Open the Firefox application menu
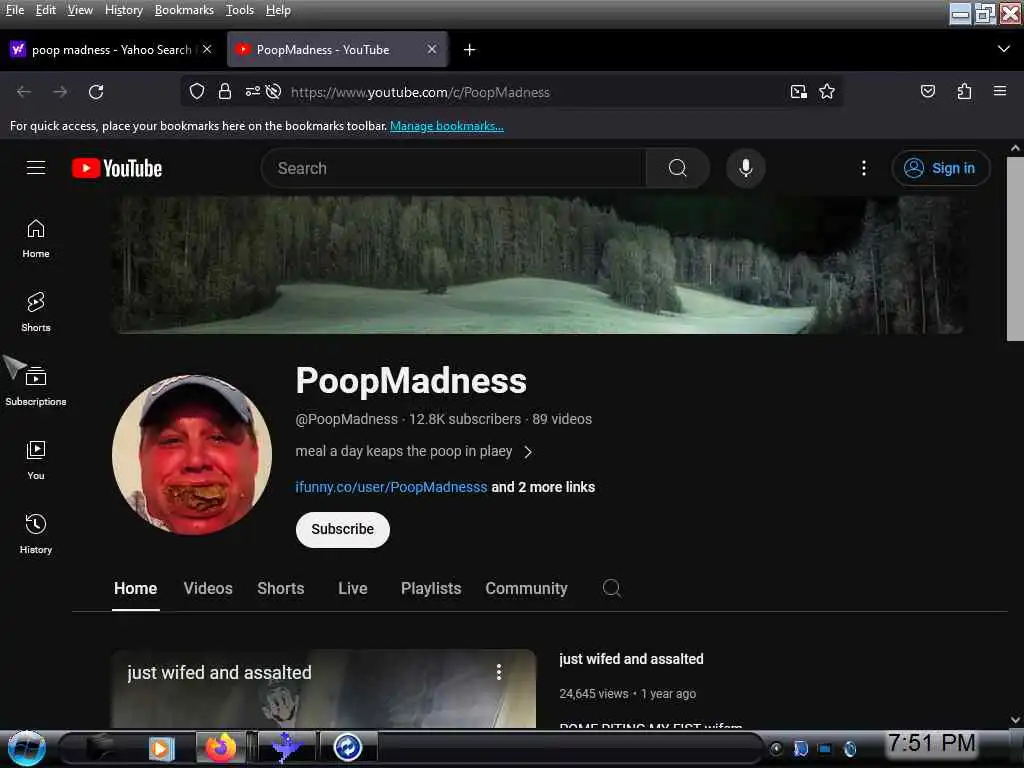Image resolution: width=1024 pixels, height=768 pixels. tap(1000, 91)
